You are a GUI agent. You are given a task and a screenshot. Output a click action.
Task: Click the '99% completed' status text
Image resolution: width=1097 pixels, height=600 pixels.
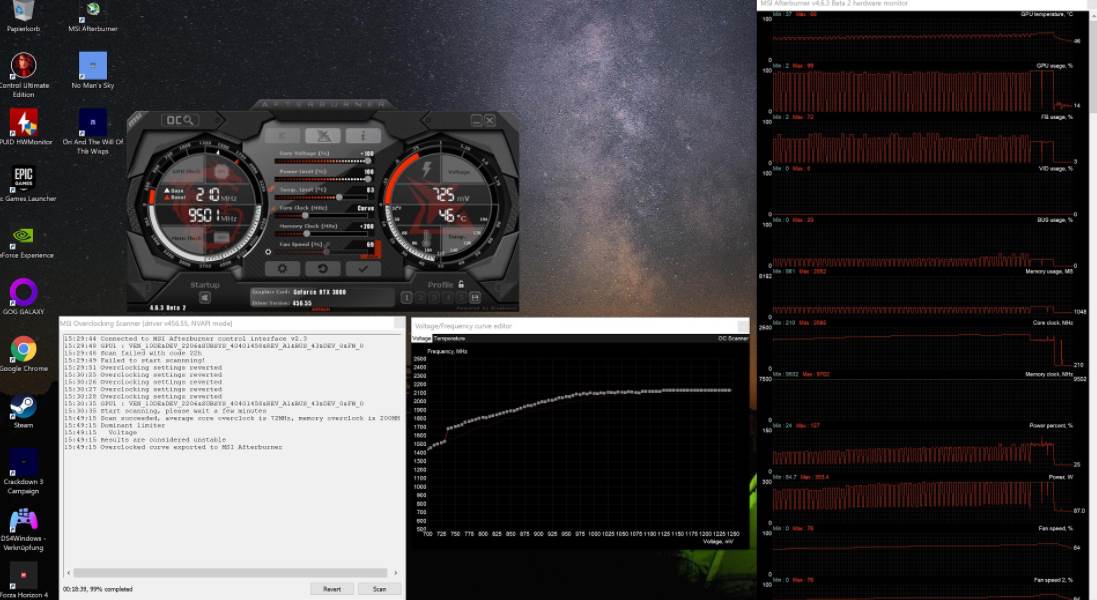point(111,589)
